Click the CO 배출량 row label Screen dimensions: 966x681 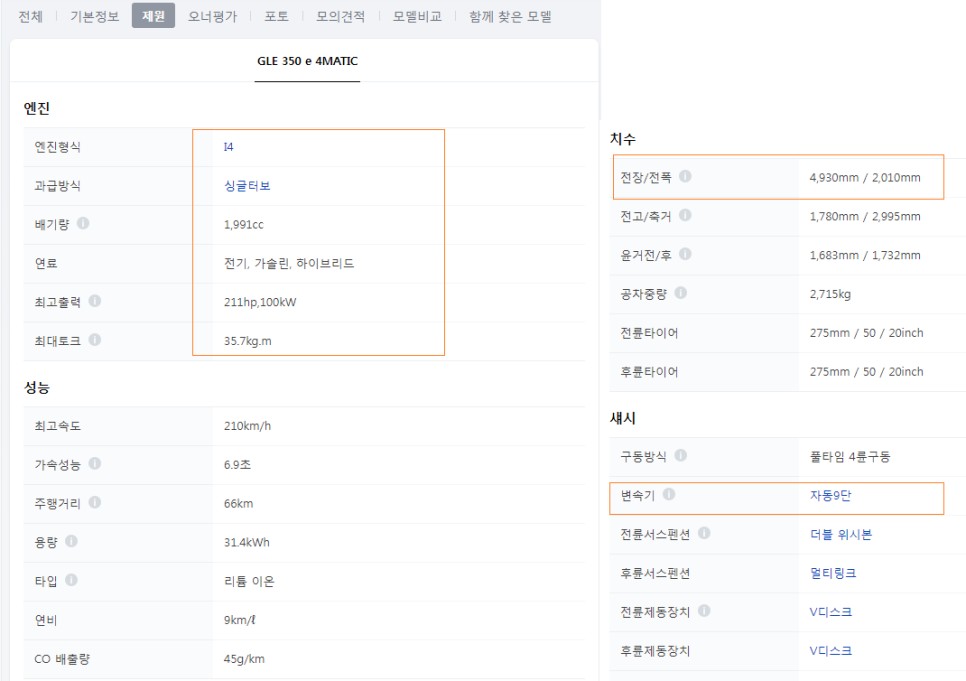62,659
